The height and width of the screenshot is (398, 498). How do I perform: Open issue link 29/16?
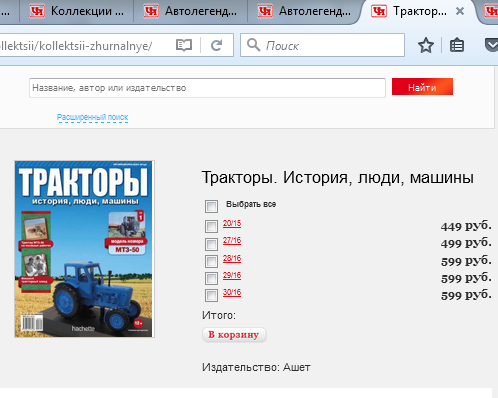(232, 275)
